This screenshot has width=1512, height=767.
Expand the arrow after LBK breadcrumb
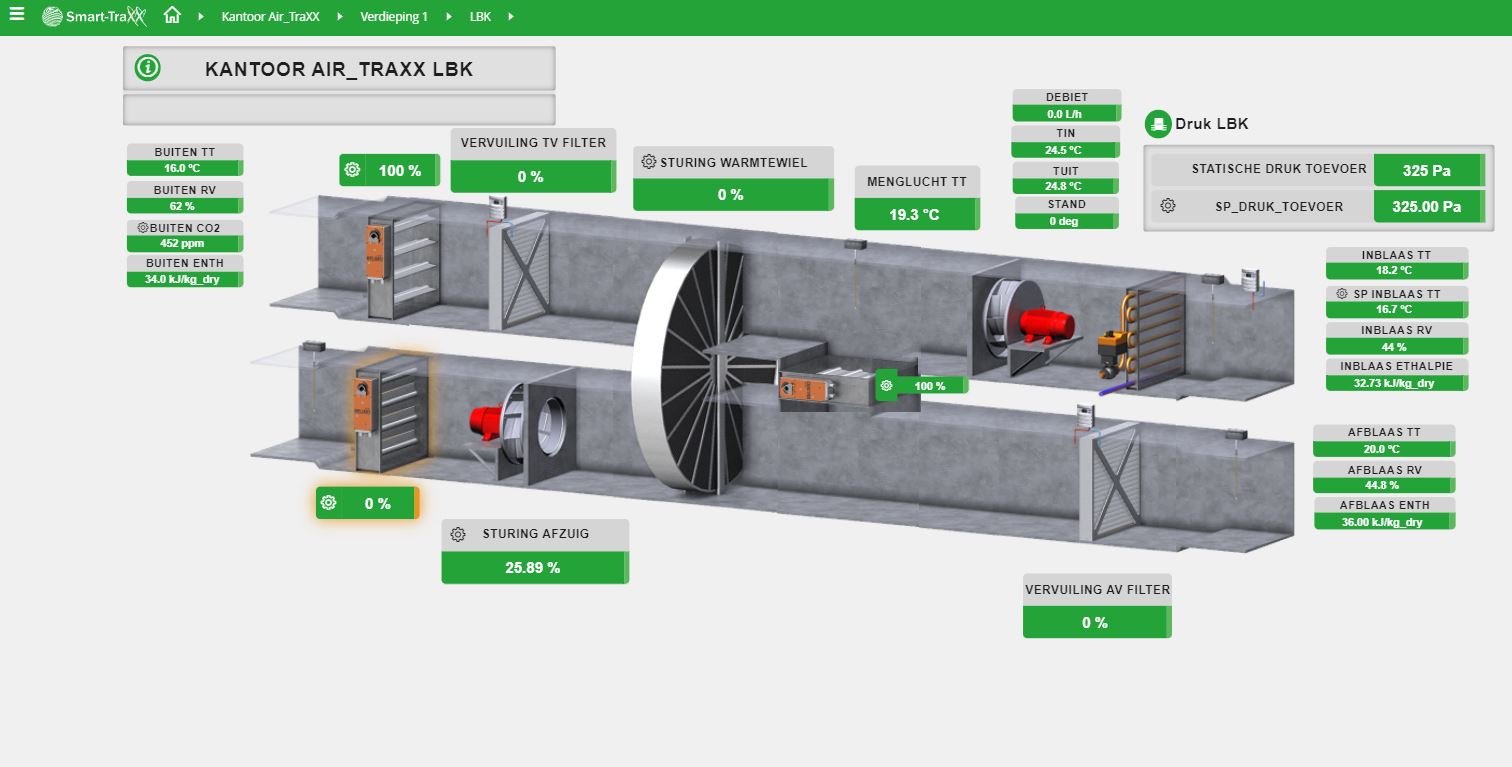[511, 17]
